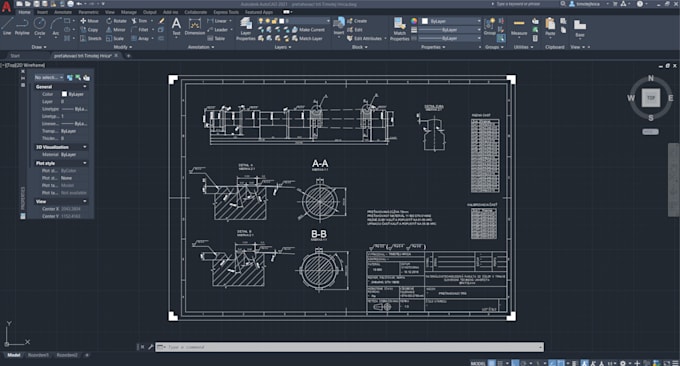Click the Mirror tool

pos(116,29)
